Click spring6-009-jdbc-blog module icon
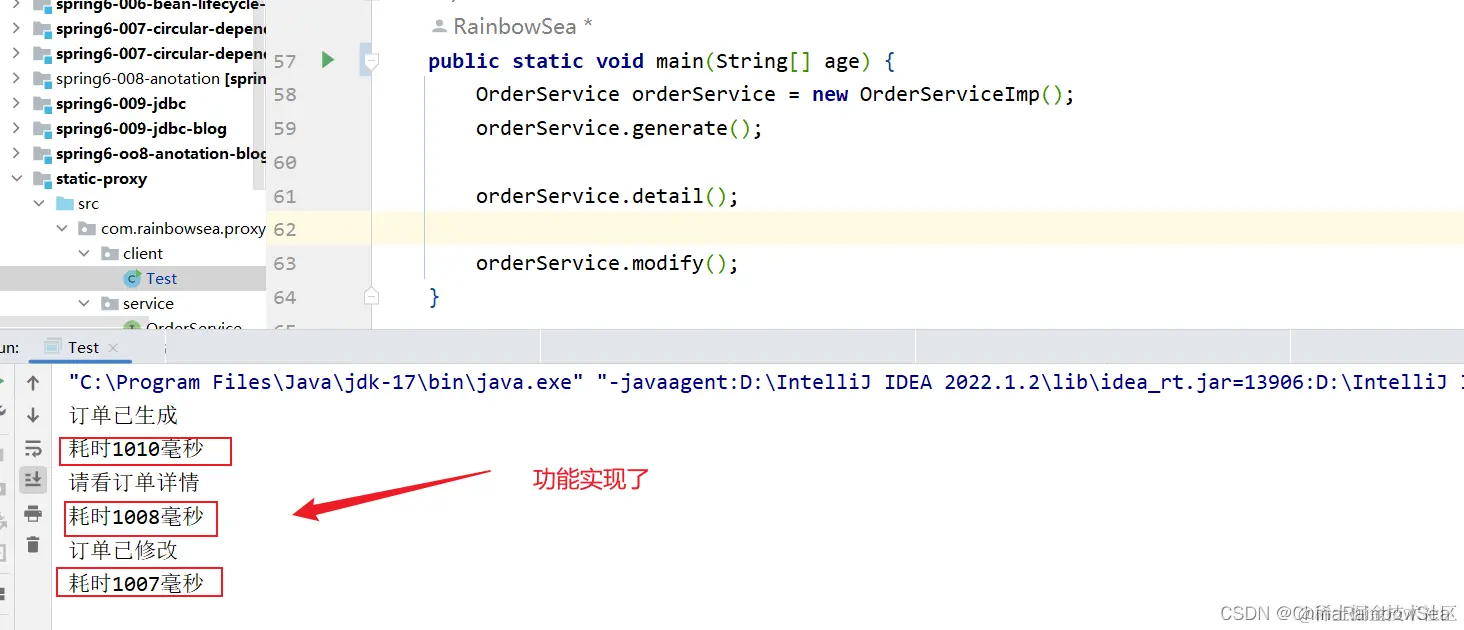 [42, 129]
